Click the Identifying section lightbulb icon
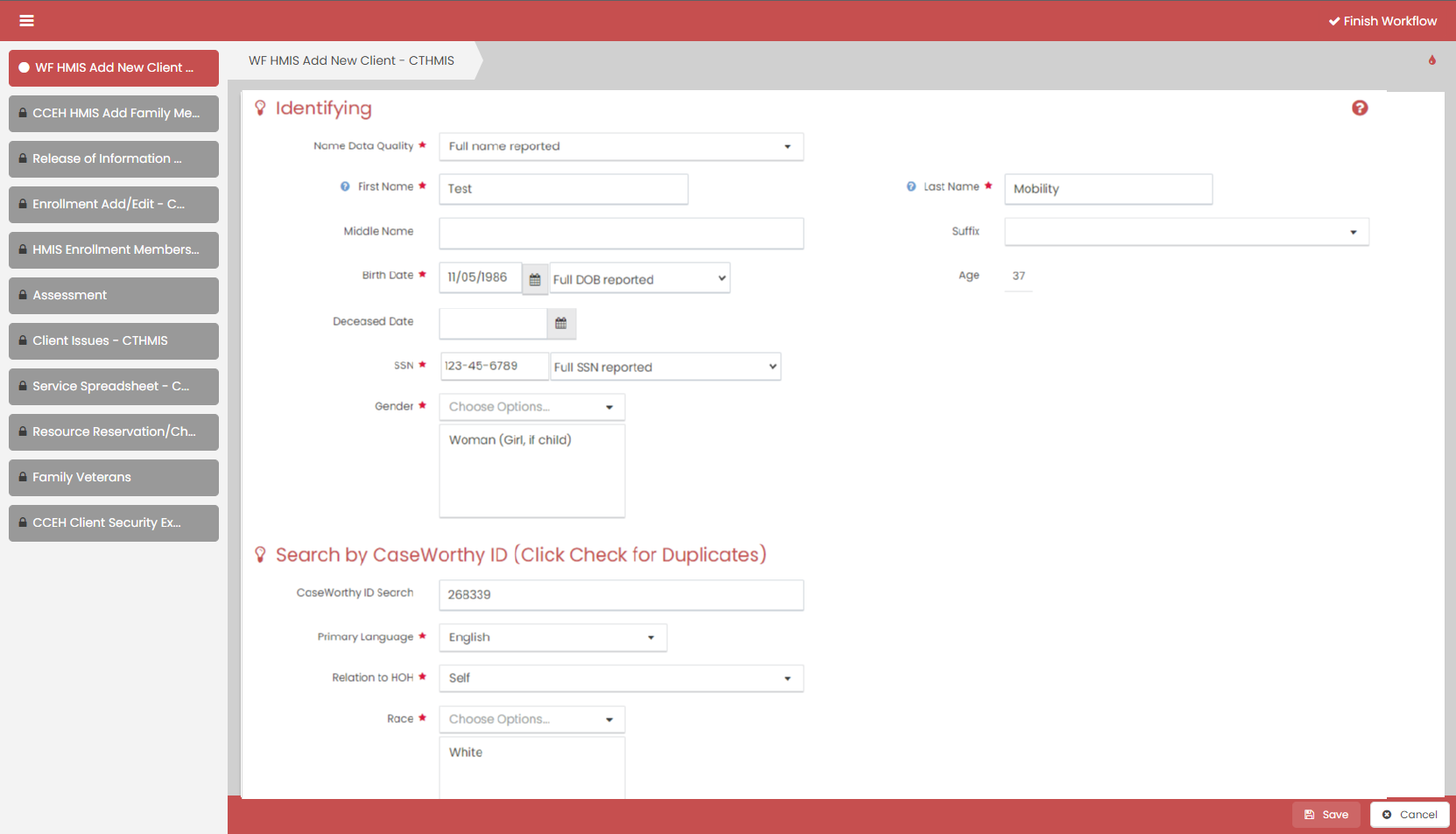The image size is (1456, 834). click(x=260, y=108)
